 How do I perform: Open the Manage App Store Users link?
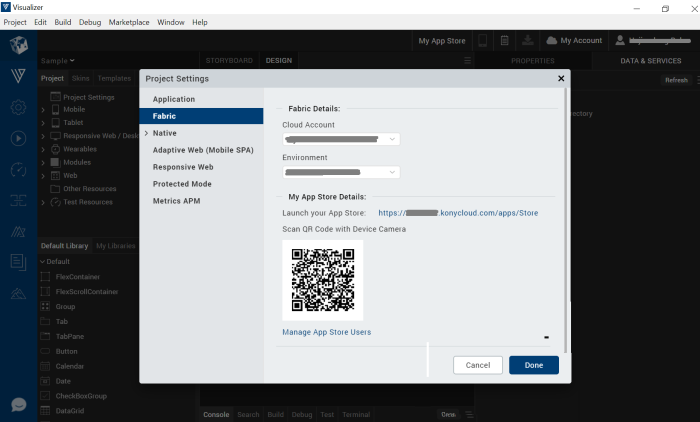tap(327, 332)
